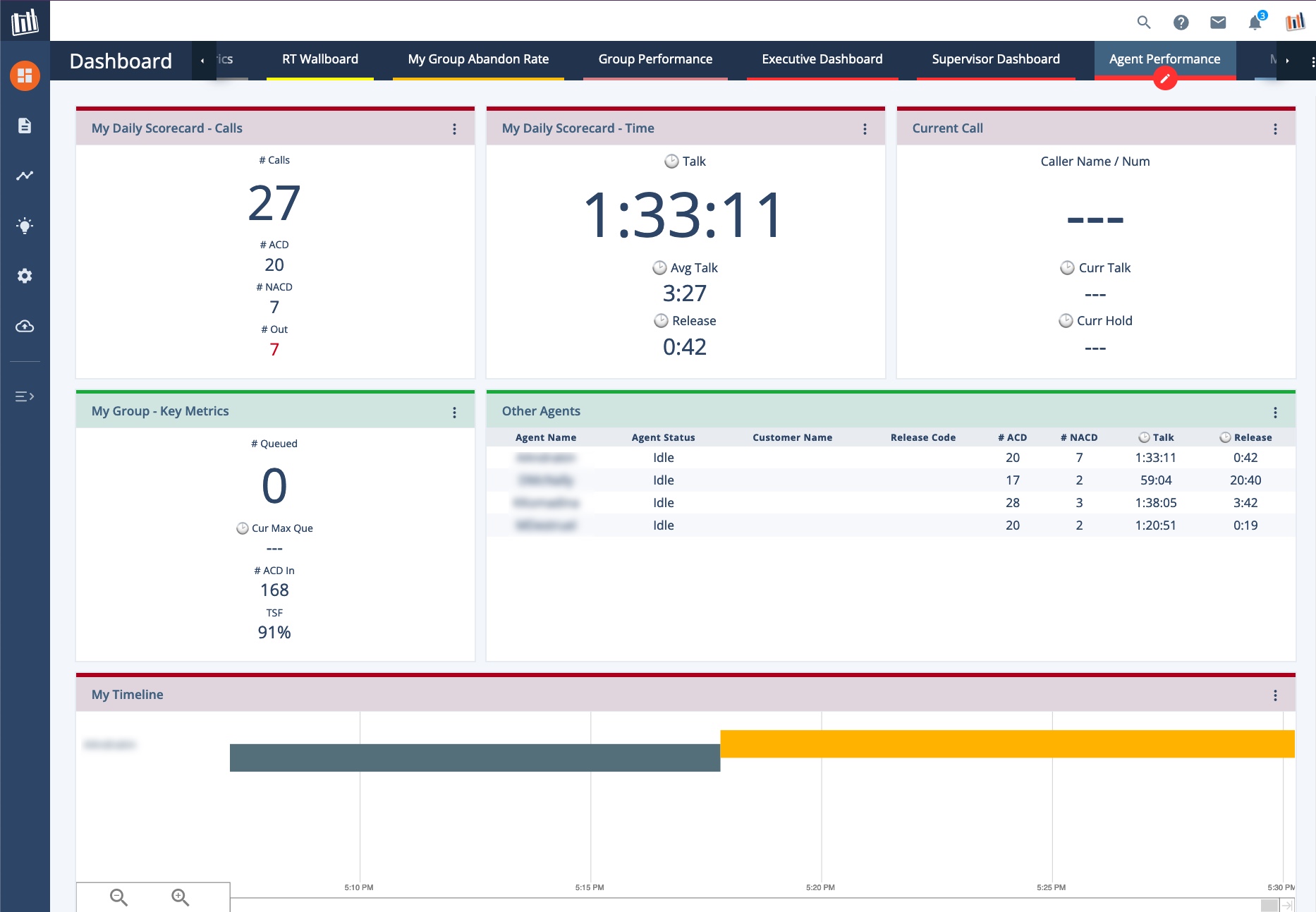Sort by Agent Status column header
This screenshot has height=912, width=1316.
(663, 437)
